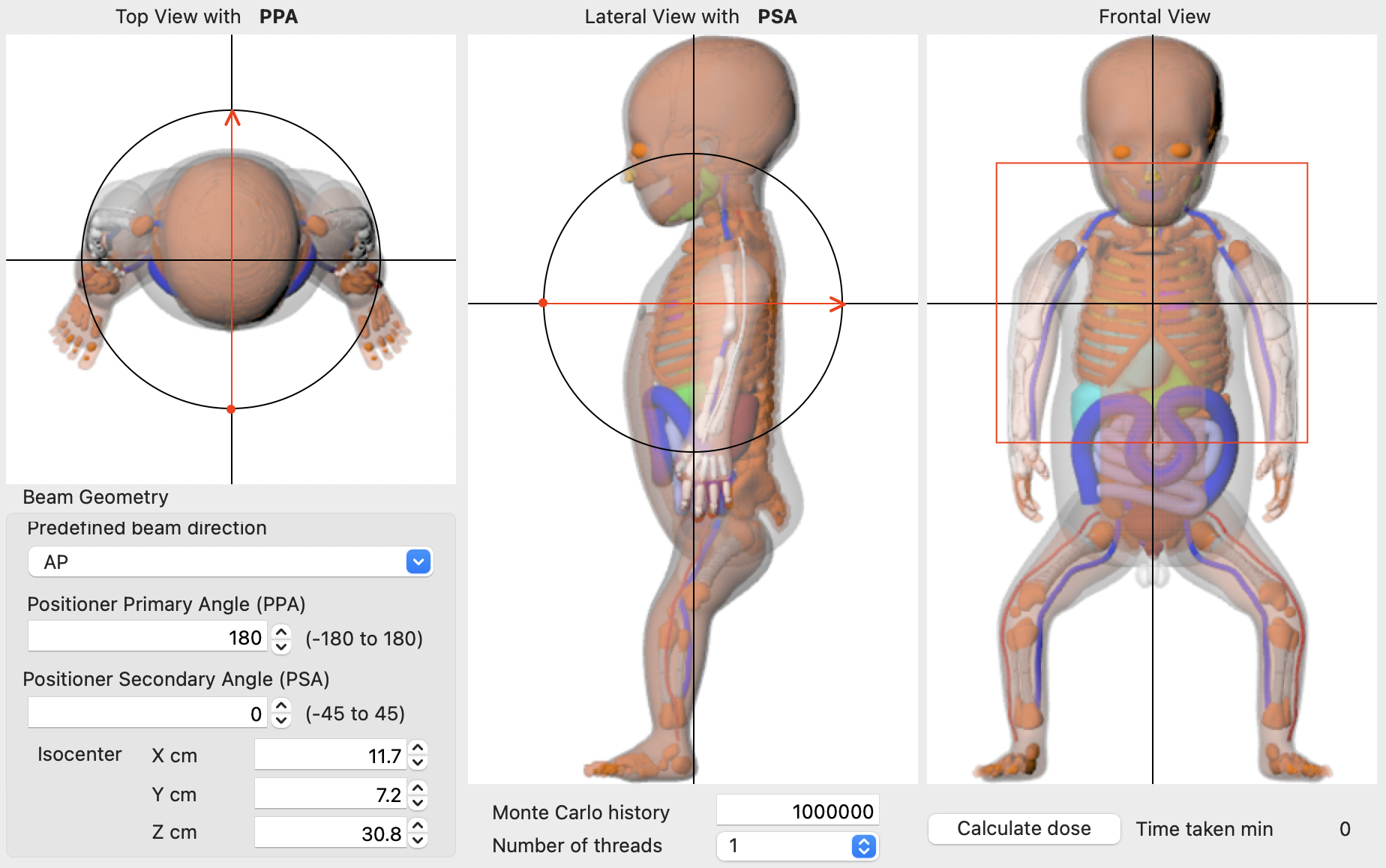Click the 'Beam Geometry' section label
Image resolution: width=1386 pixels, height=868 pixels.
pos(95,497)
